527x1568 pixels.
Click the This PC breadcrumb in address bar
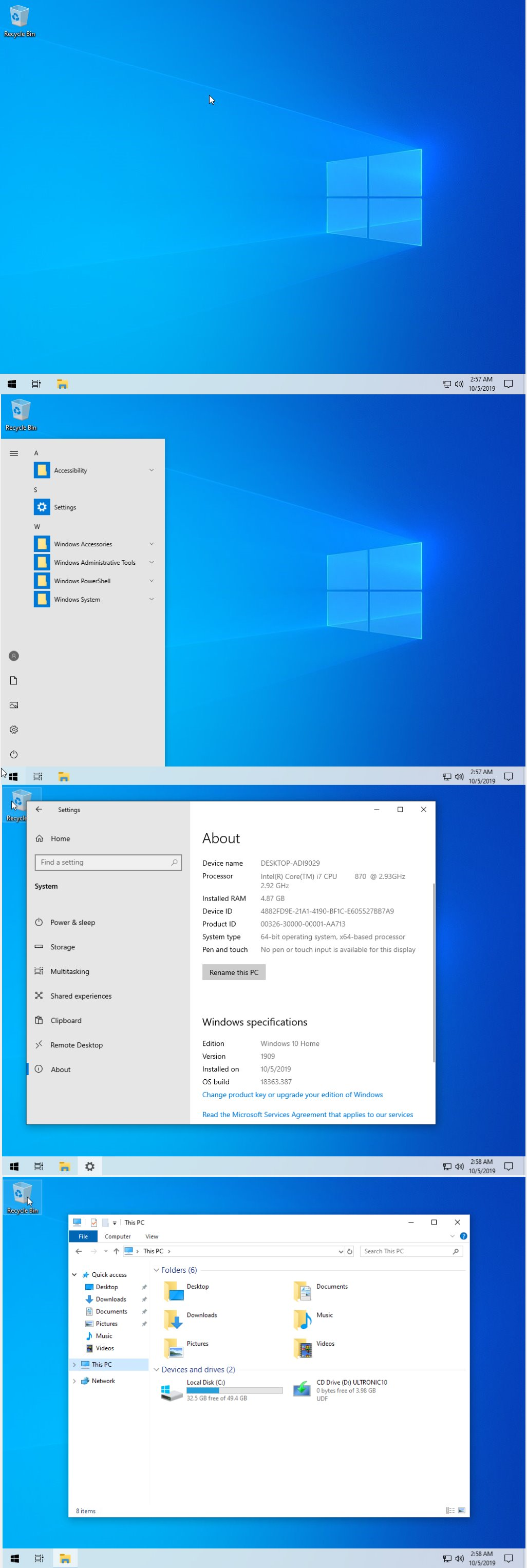coord(153,1252)
